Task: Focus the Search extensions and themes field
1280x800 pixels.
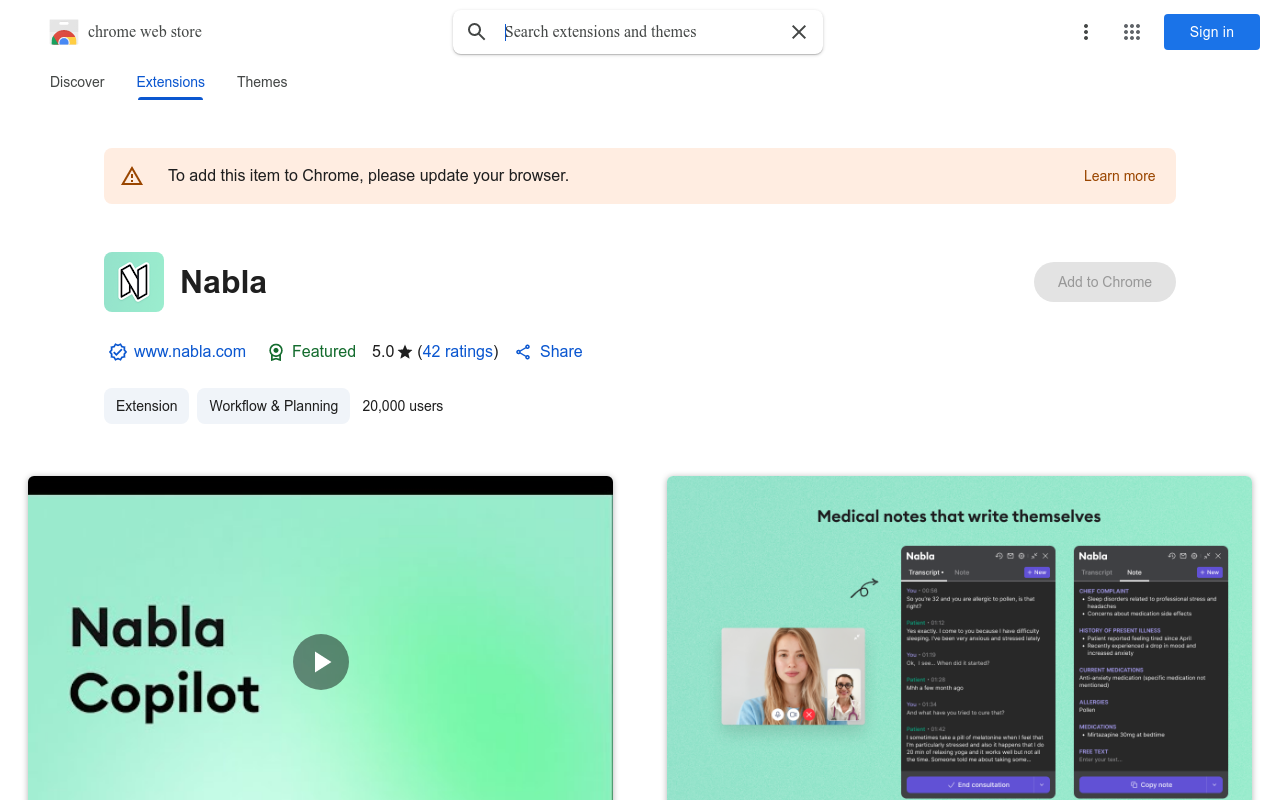Action: coord(640,32)
